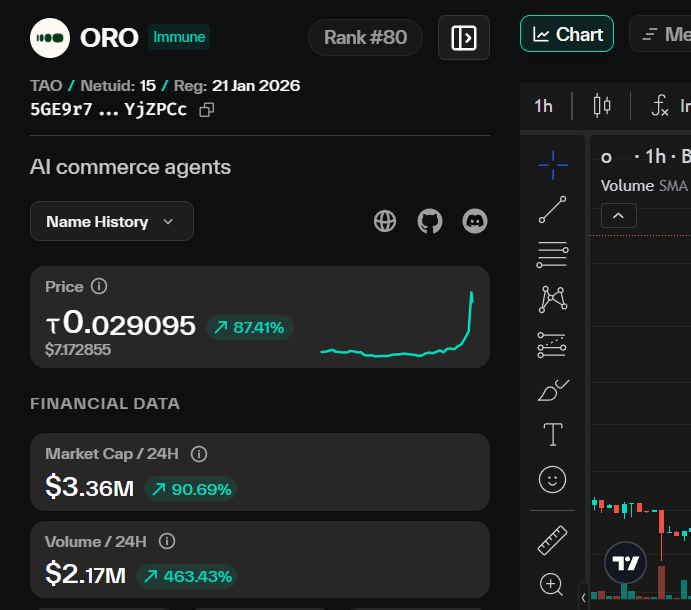
Task: Show Market Cap info icon
Action: (199, 454)
